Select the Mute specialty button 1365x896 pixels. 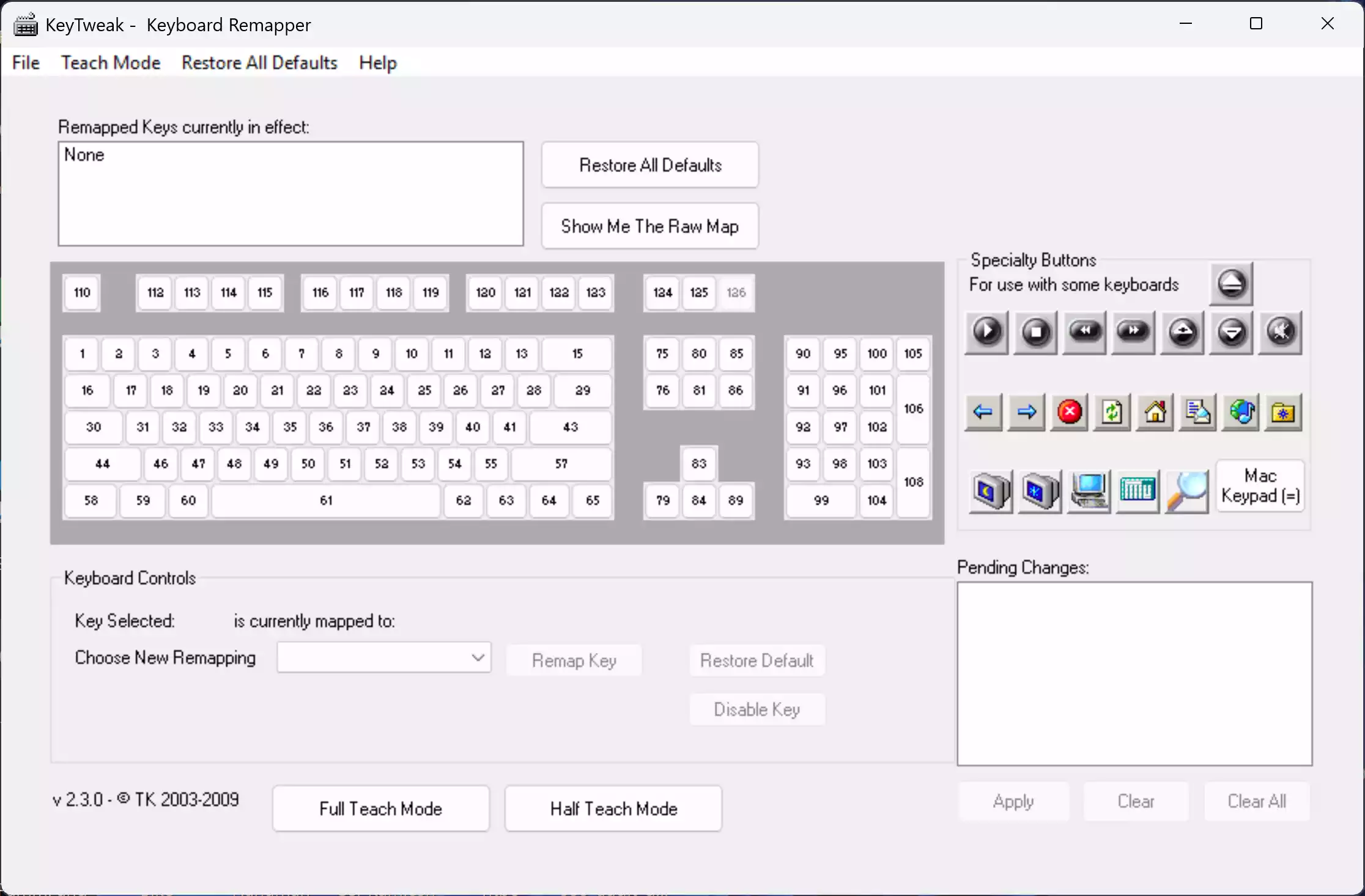click(x=1280, y=333)
